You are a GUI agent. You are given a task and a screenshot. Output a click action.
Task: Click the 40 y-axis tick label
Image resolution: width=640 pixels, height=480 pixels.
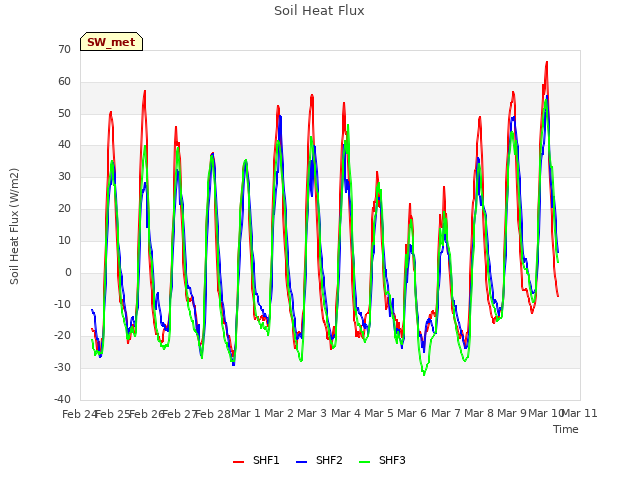pos(64,144)
